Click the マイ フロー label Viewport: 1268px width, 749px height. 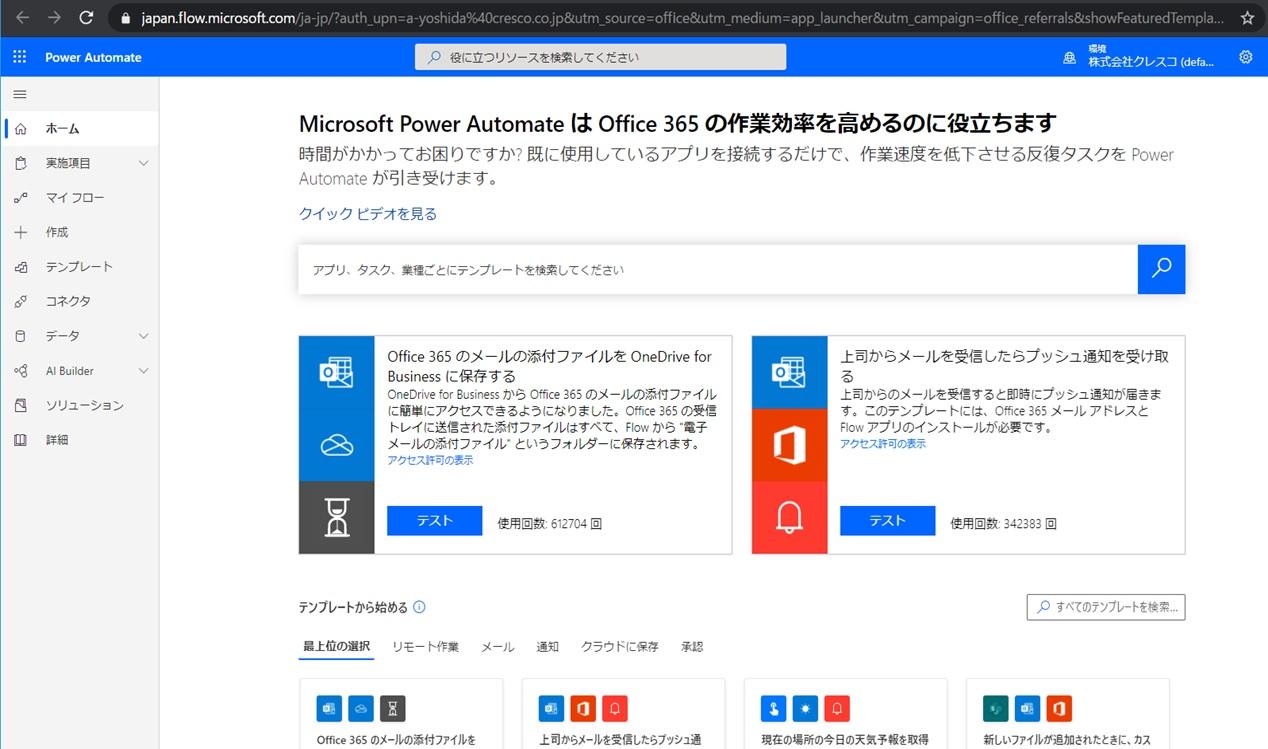[75, 198]
